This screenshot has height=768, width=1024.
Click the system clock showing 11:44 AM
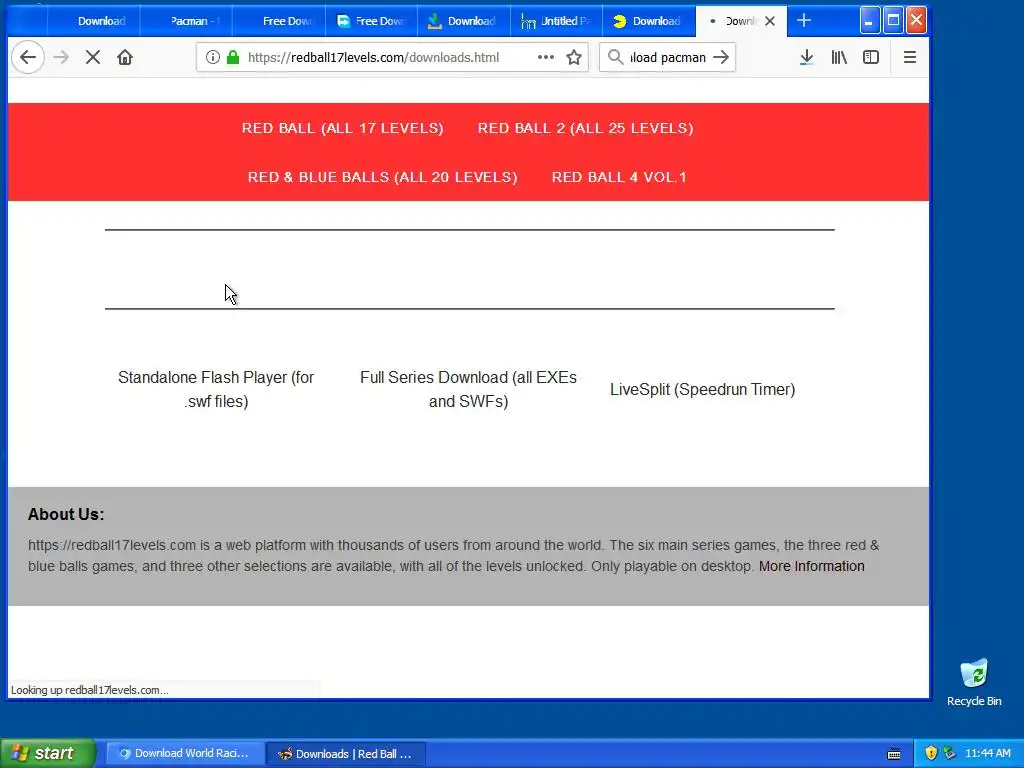(x=987, y=754)
